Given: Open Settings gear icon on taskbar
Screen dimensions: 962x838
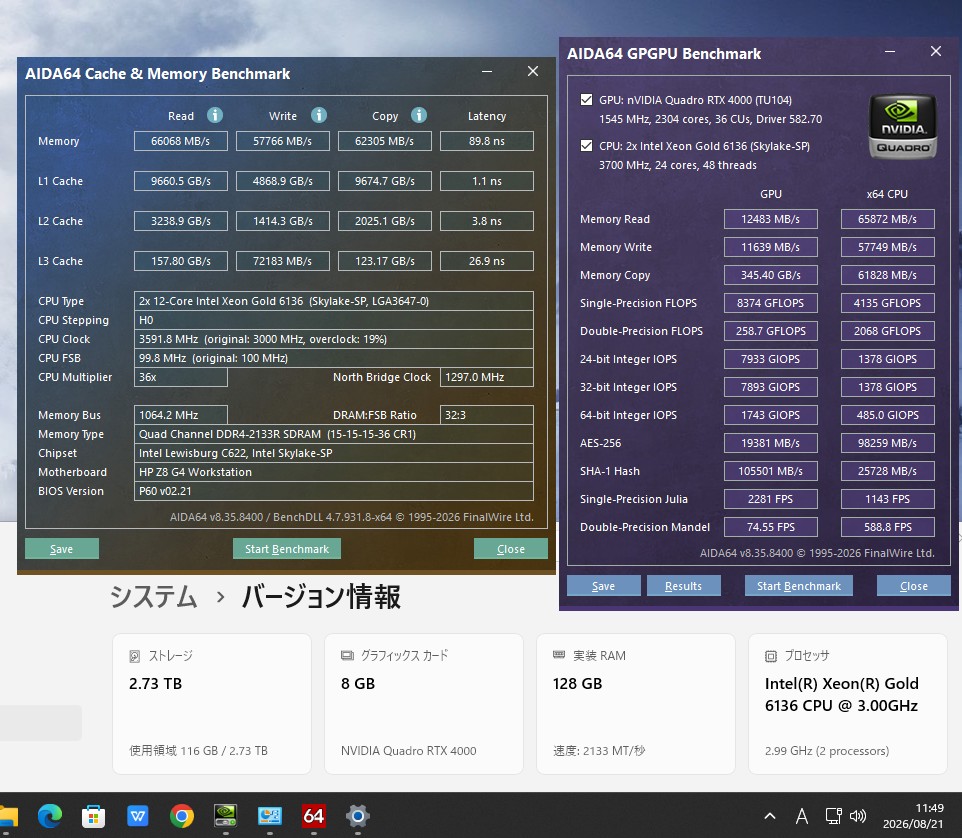Looking at the screenshot, I should [x=358, y=816].
